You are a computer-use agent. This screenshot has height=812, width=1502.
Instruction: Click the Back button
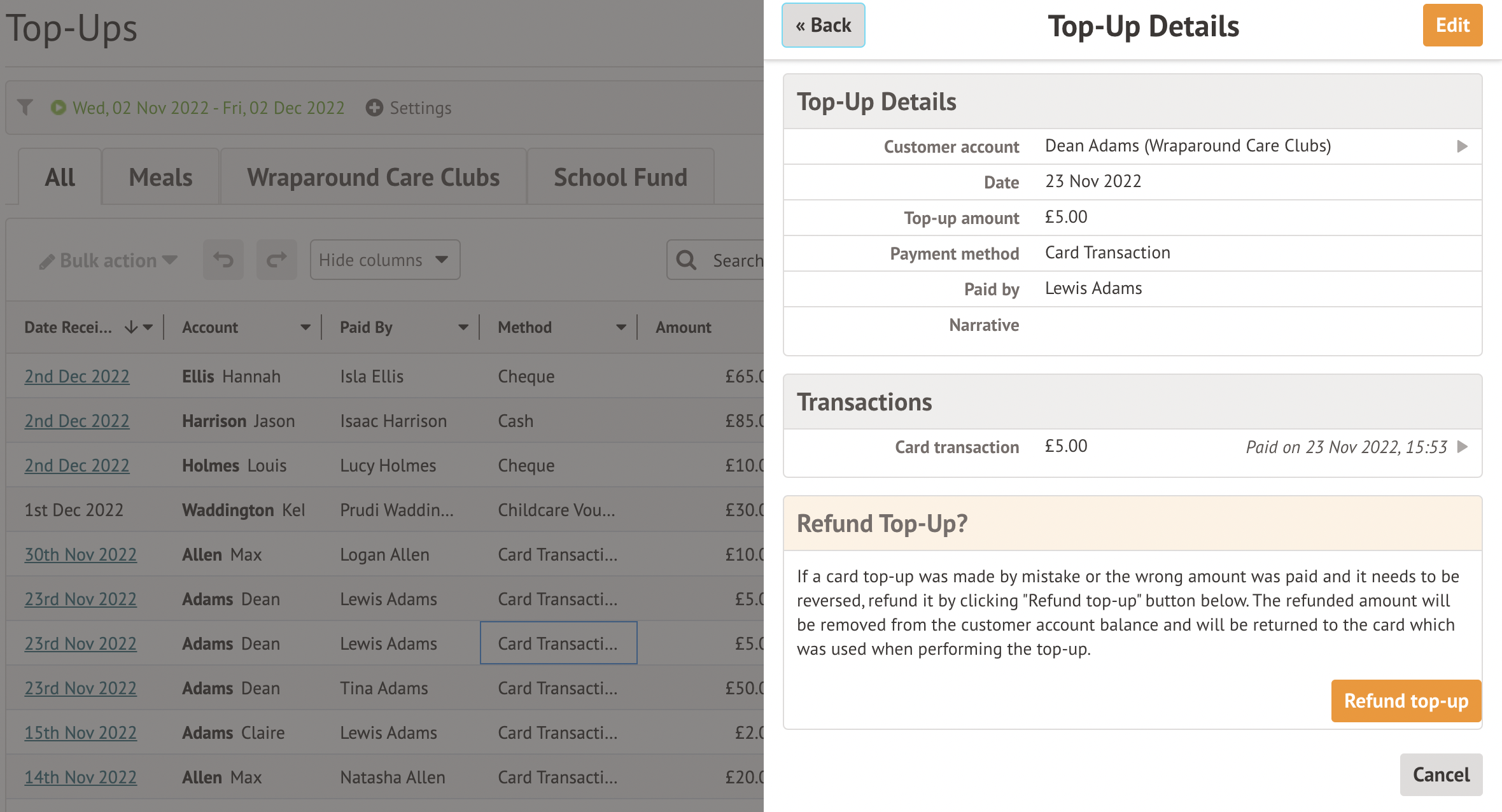(x=823, y=25)
